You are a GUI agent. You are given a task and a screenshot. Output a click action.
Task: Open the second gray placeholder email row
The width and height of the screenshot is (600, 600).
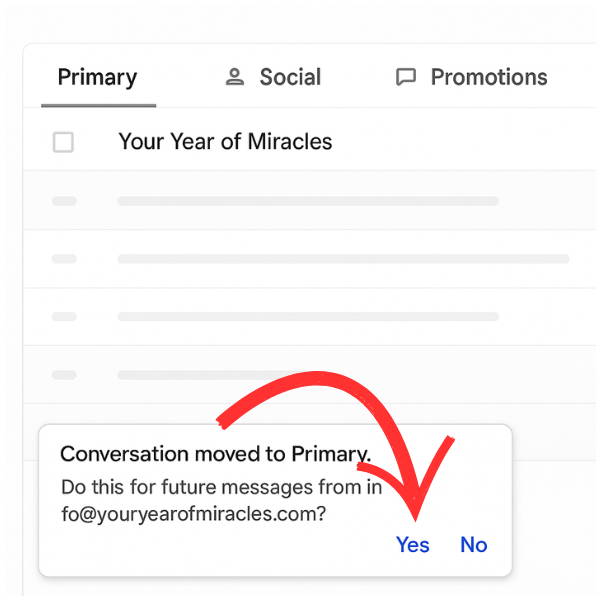tap(342, 259)
